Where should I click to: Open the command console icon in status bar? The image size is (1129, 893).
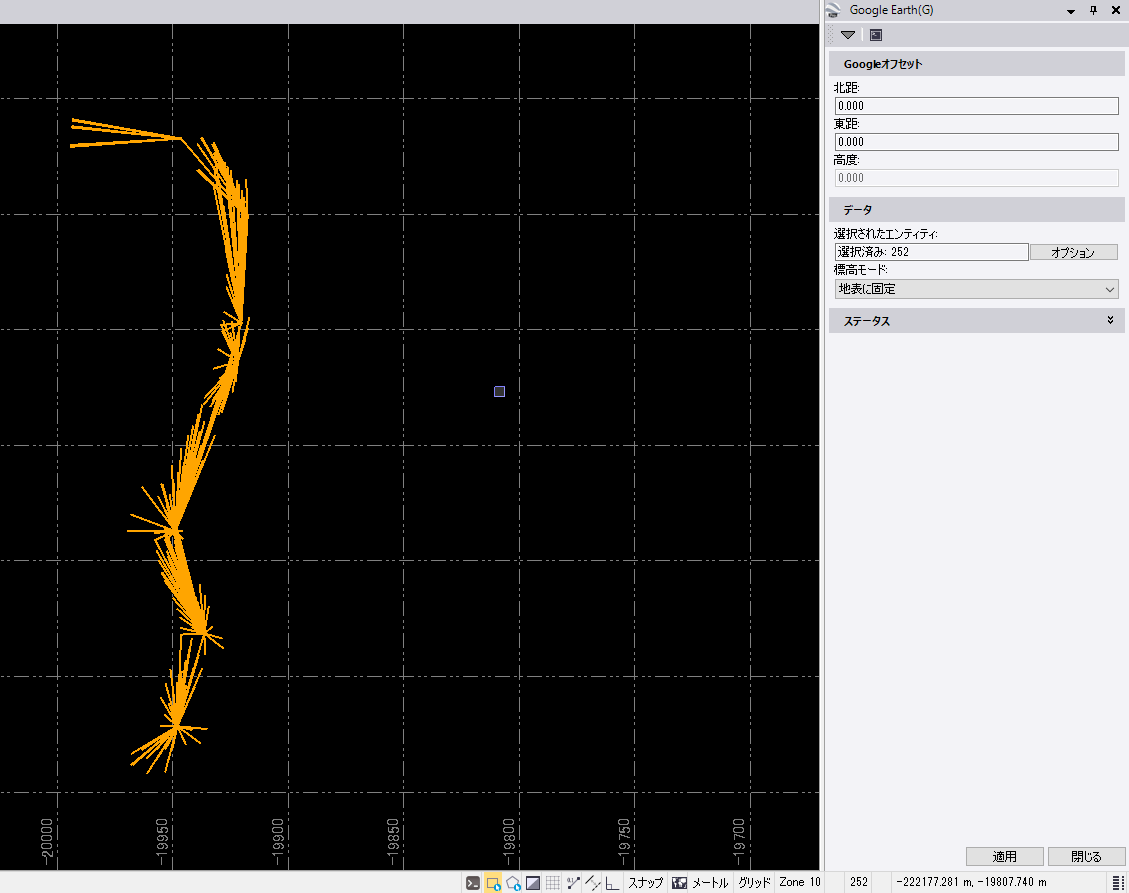[473, 883]
